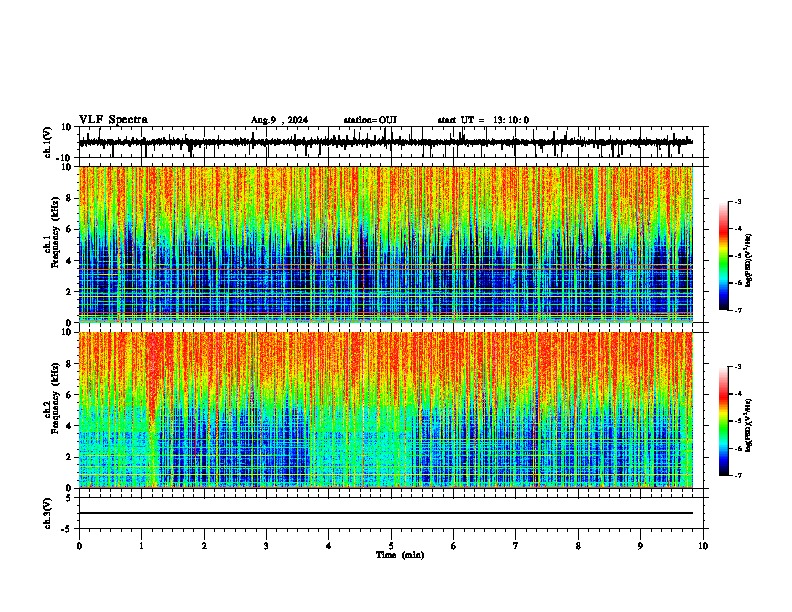Click the "-7" tick on ch.2 colorbar
The image size is (792, 612).
pos(737,476)
